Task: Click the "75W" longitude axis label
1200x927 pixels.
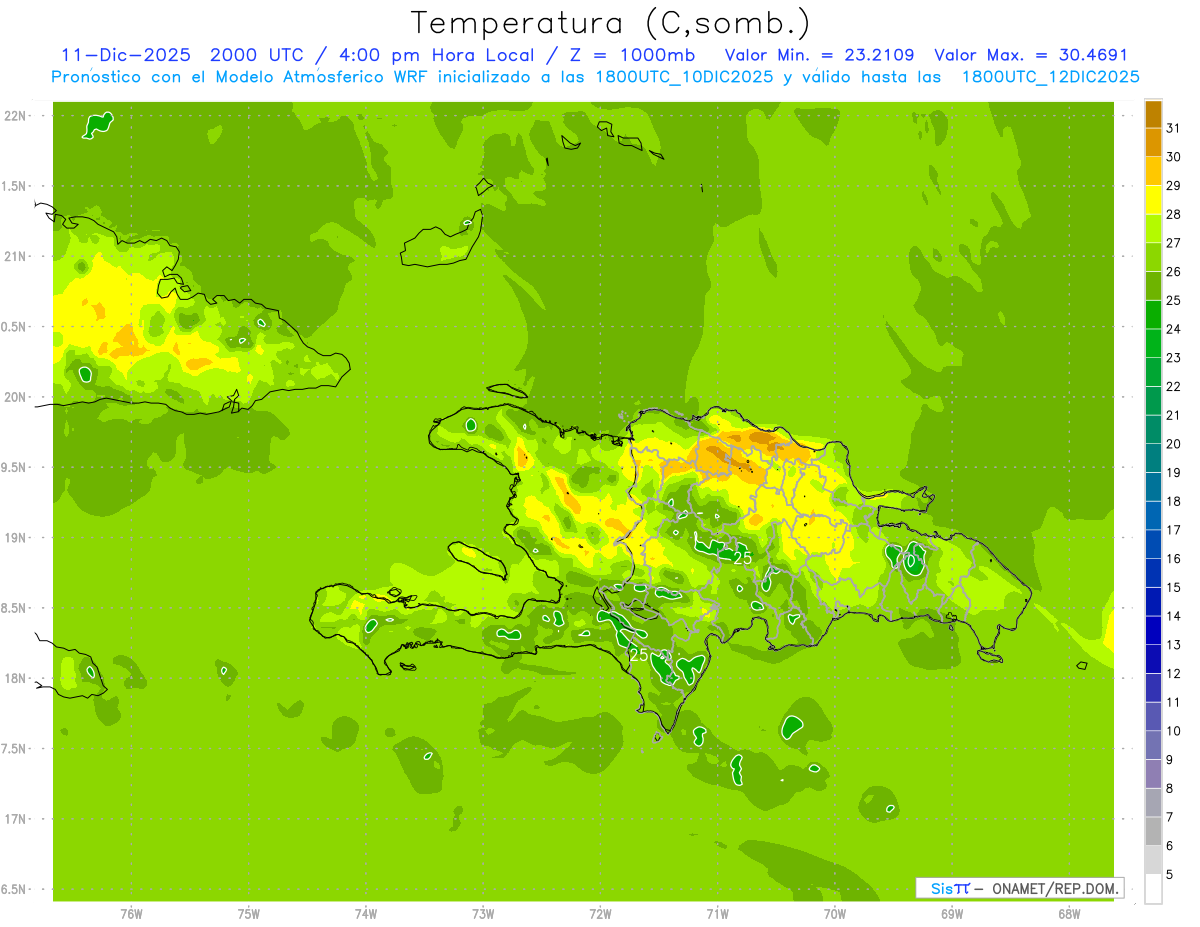Action: pyautogui.click(x=249, y=914)
